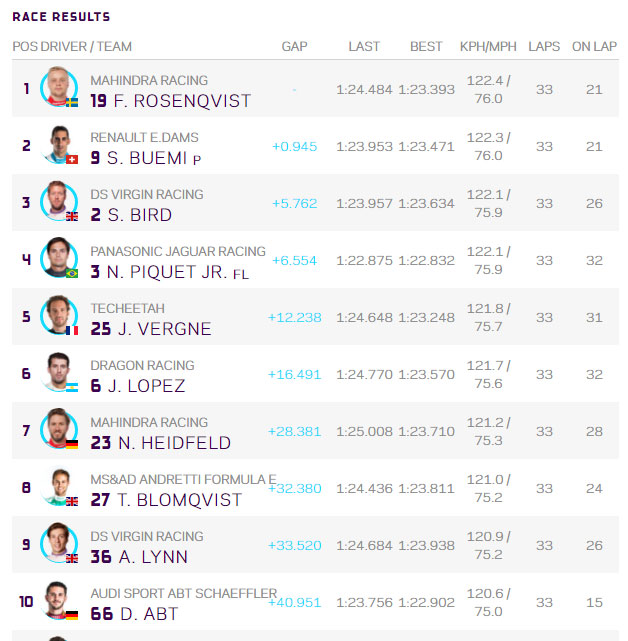Click S. Buemi's driver portrait
Screen dimensions: 628x641
pyautogui.click(x=59, y=144)
